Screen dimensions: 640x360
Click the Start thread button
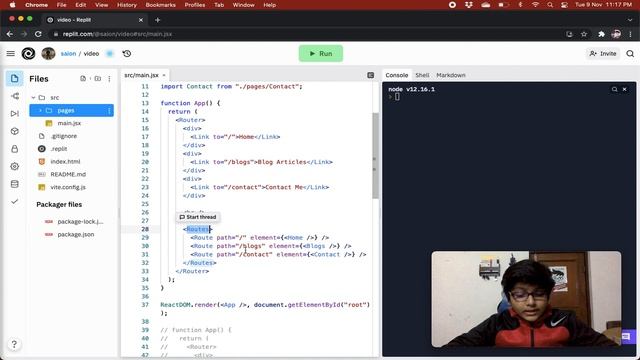coord(198,217)
